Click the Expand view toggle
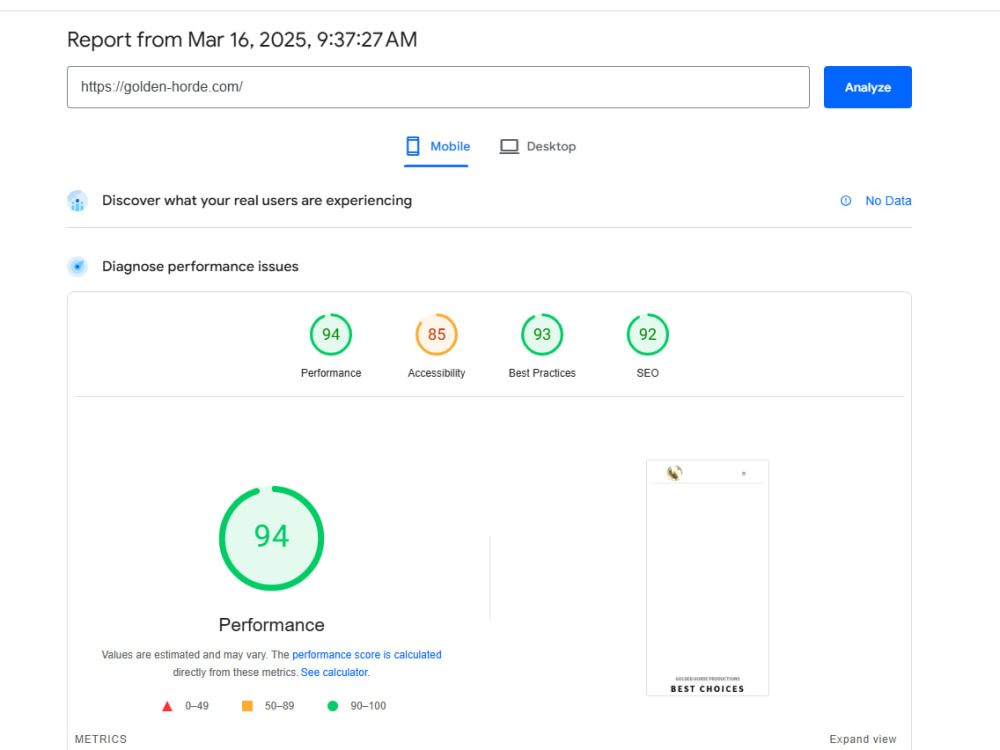The width and height of the screenshot is (1000, 750). pos(863,739)
